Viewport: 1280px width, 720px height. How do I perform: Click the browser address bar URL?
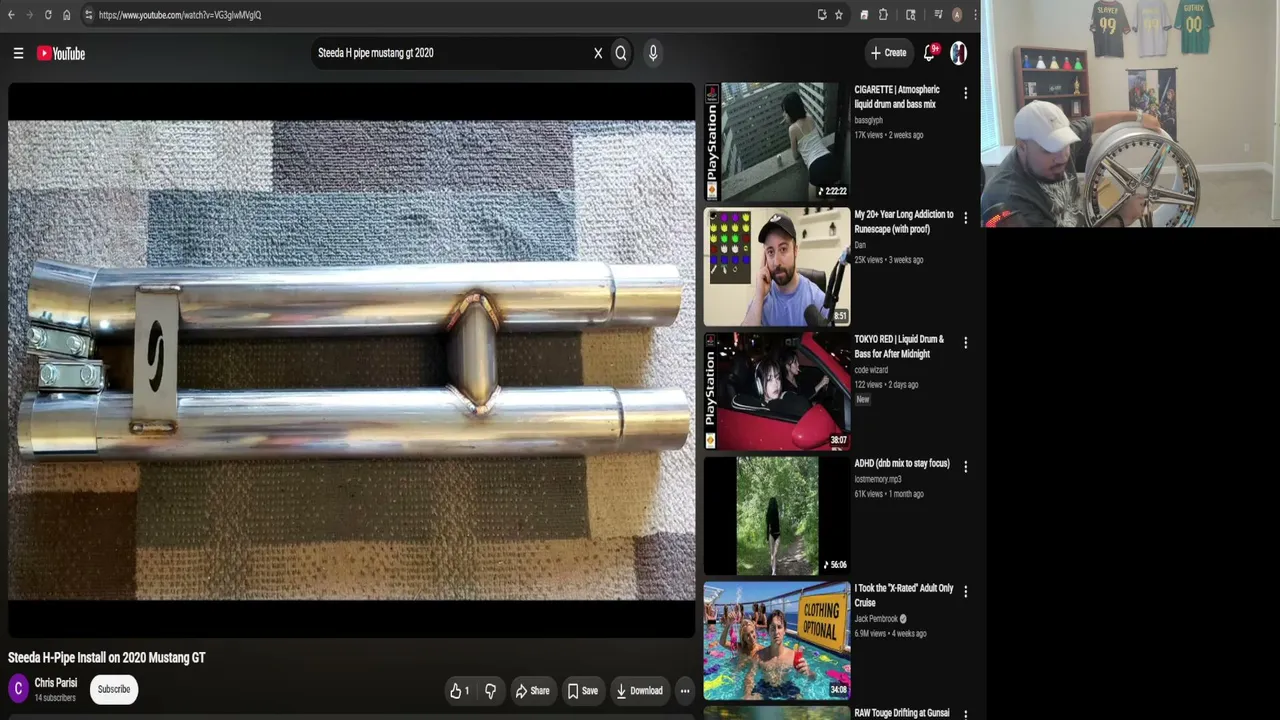pos(180,15)
